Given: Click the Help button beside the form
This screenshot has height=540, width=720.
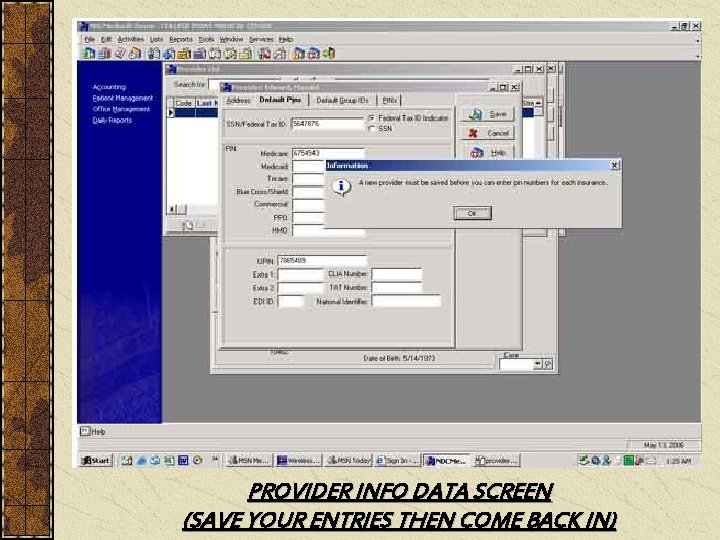Looking at the screenshot, I should click(487, 152).
